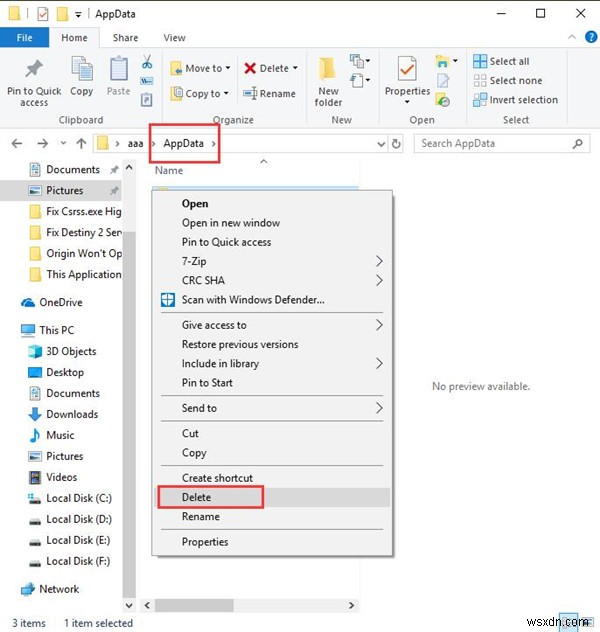Viewport: 600px width, 632px height.
Task: Expand the Delete dropdown arrow in ribbon
Action: tap(295, 68)
